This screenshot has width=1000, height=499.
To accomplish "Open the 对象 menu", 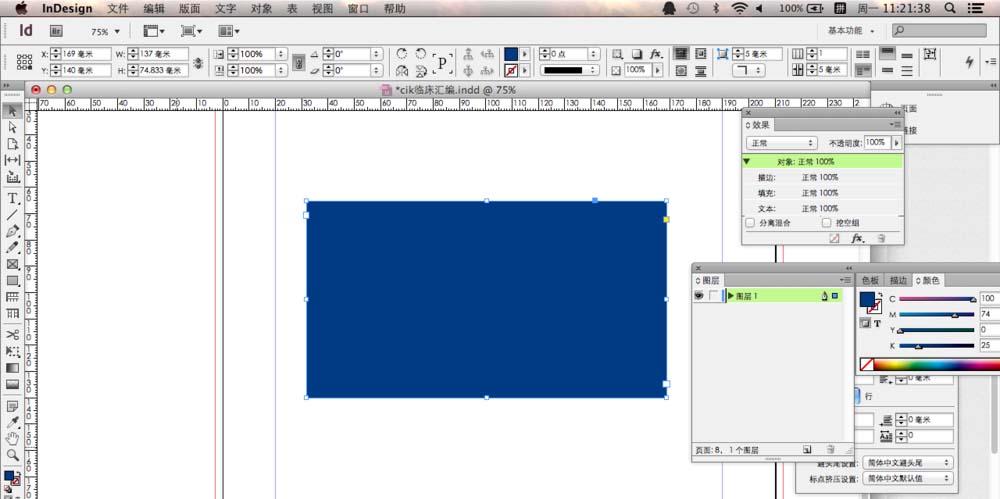I will tap(261, 8).
